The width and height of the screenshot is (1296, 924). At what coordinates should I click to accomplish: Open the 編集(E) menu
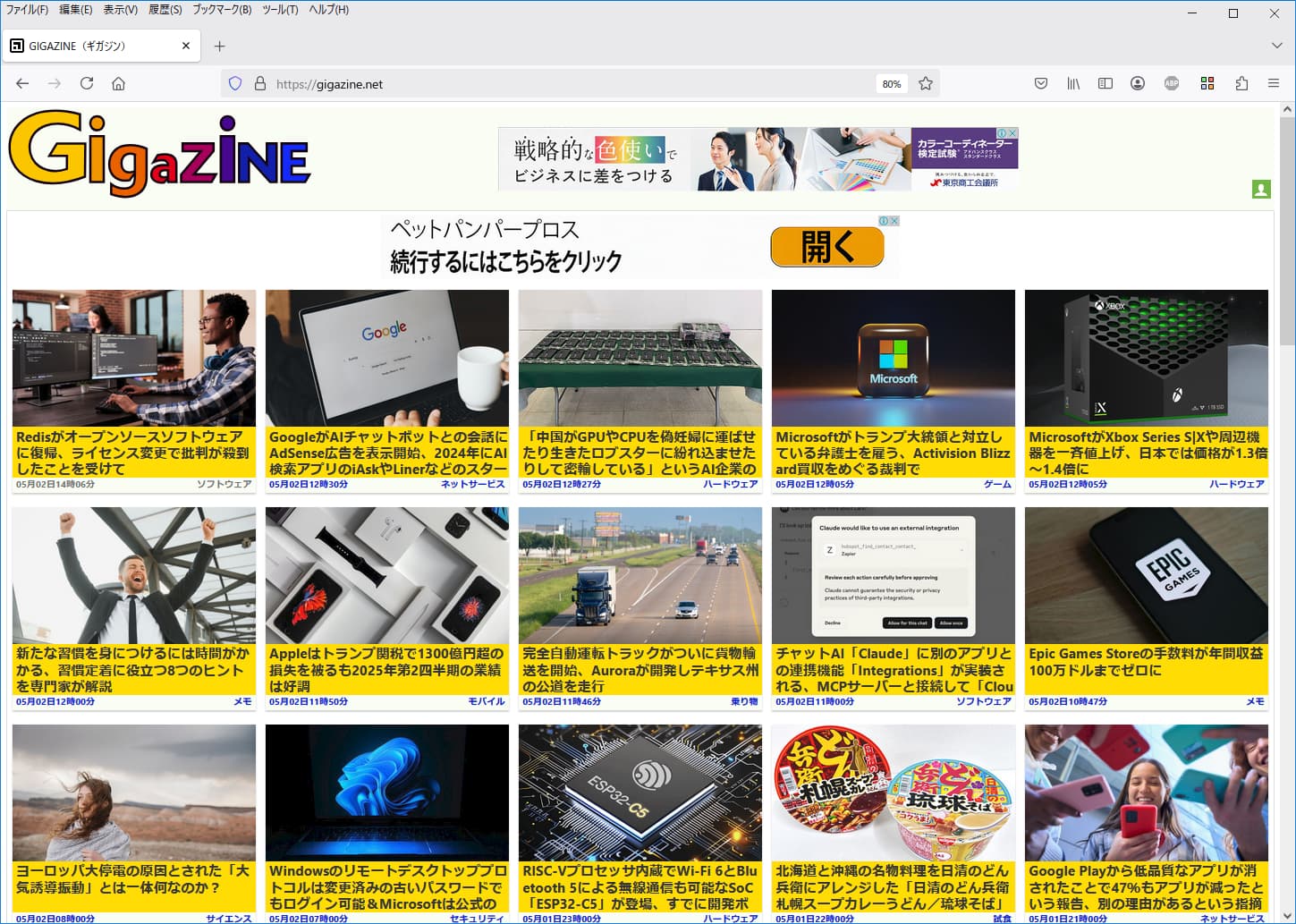point(75,10)
